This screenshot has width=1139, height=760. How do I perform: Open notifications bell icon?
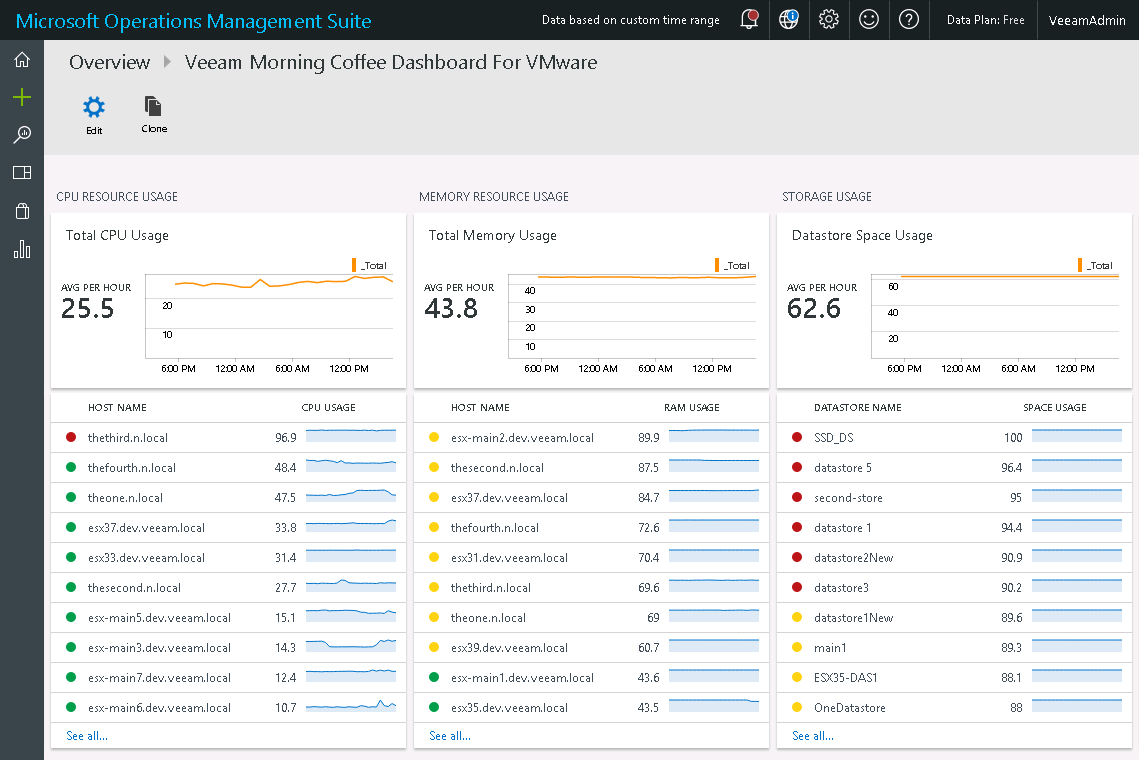point(749,20)
